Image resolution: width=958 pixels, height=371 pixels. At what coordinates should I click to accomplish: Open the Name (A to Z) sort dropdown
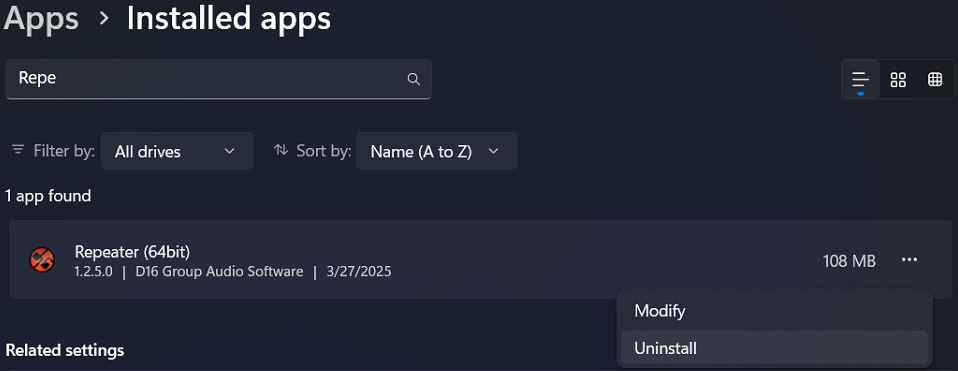436,151
